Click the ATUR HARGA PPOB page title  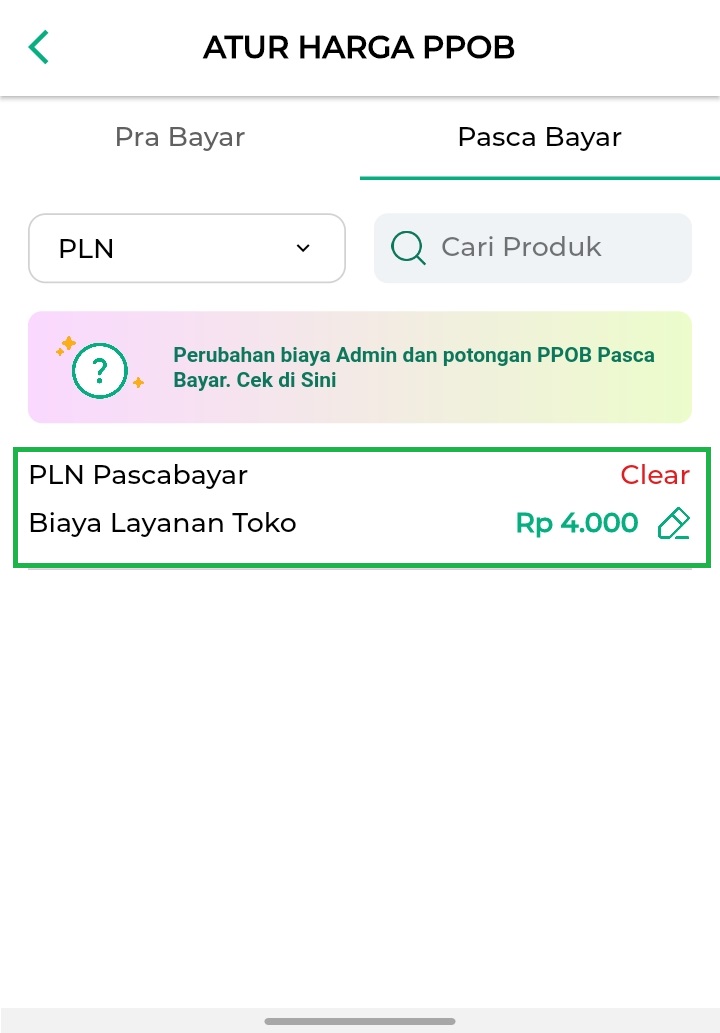click(359, 47)
